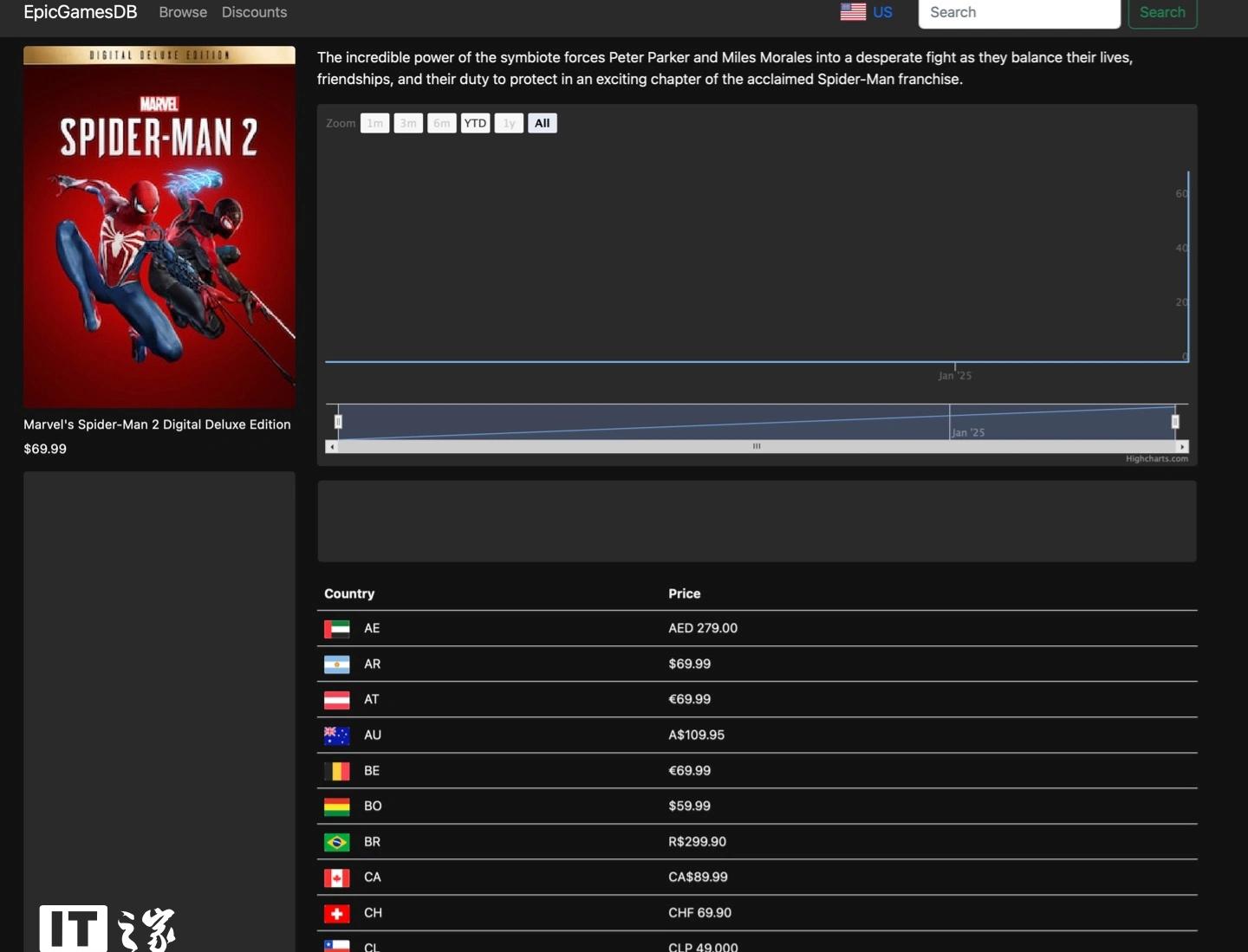Open the US region selector
The width and height of the screenshot is (1248, 952).
882,12
